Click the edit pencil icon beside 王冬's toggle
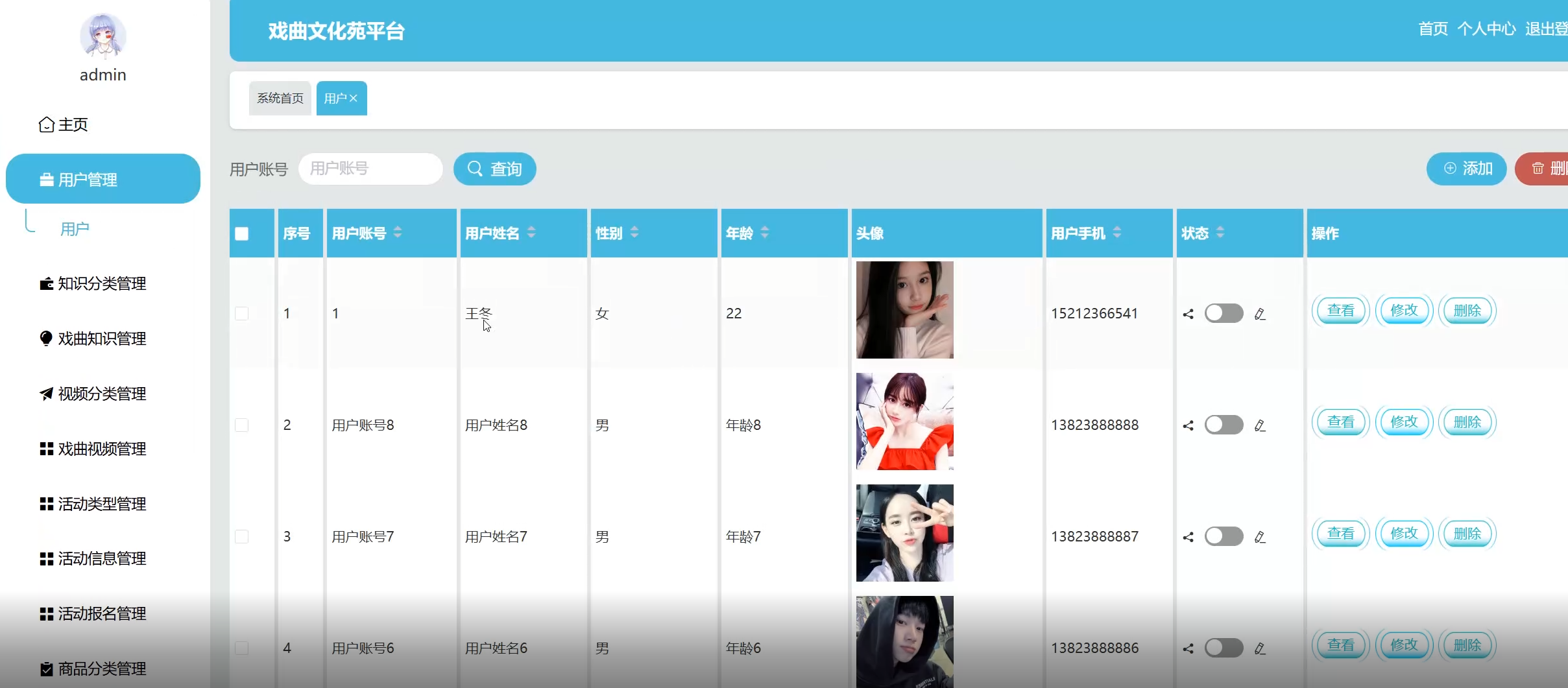The width and height of the screenshot is (1568, 688). (1260, 314)
